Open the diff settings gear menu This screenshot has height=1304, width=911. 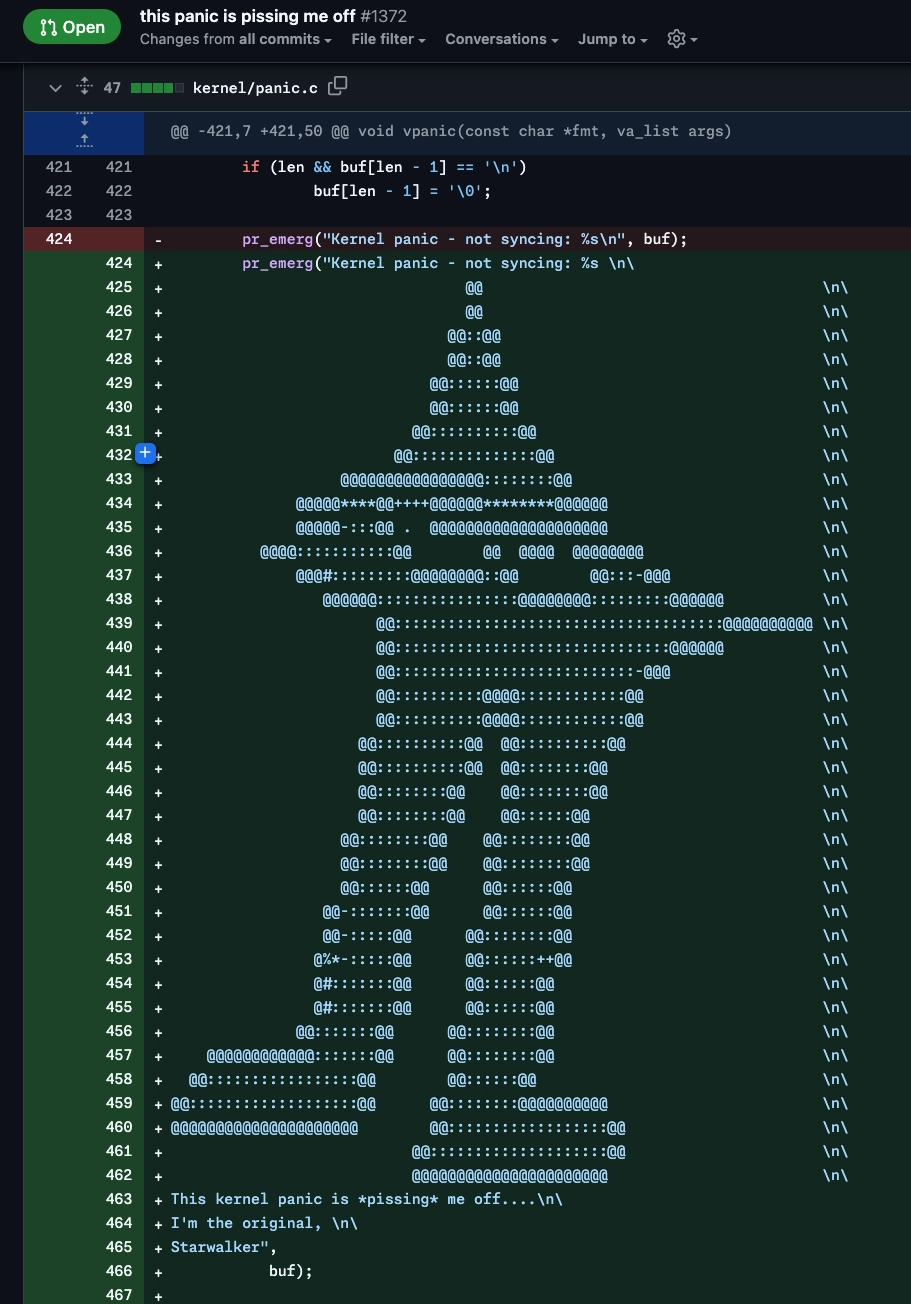click(682, 39)
